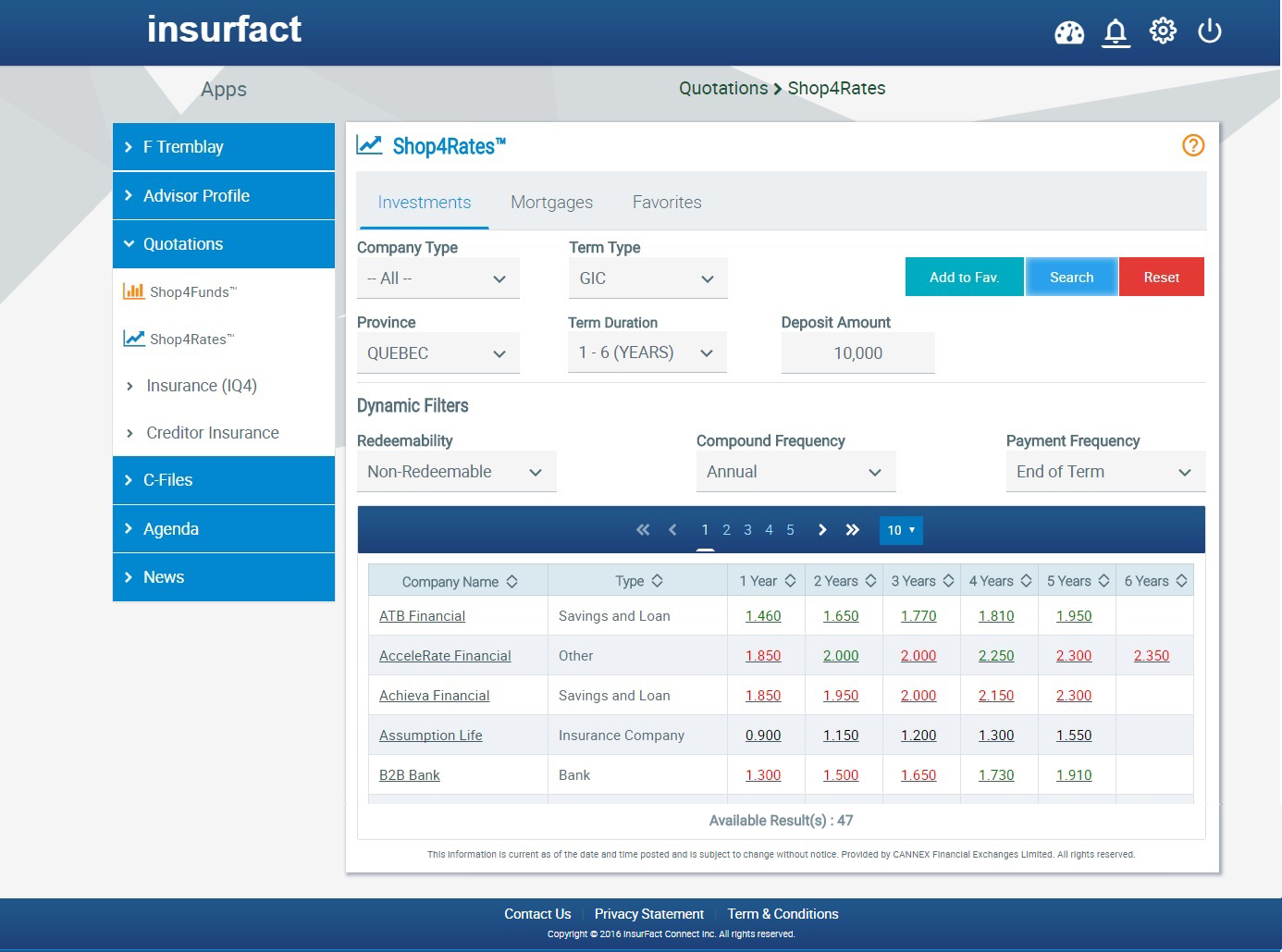This screenshot has width=1282, height=952.
Task: Click the Quotations breadcrumb link
Action: click(723, 88)
